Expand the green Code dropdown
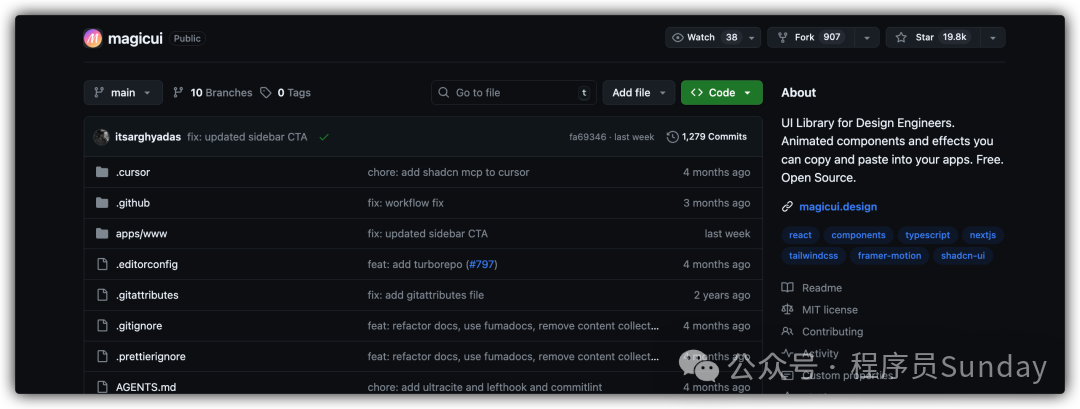Screen dimensions: 1080x409 point(721,93)
